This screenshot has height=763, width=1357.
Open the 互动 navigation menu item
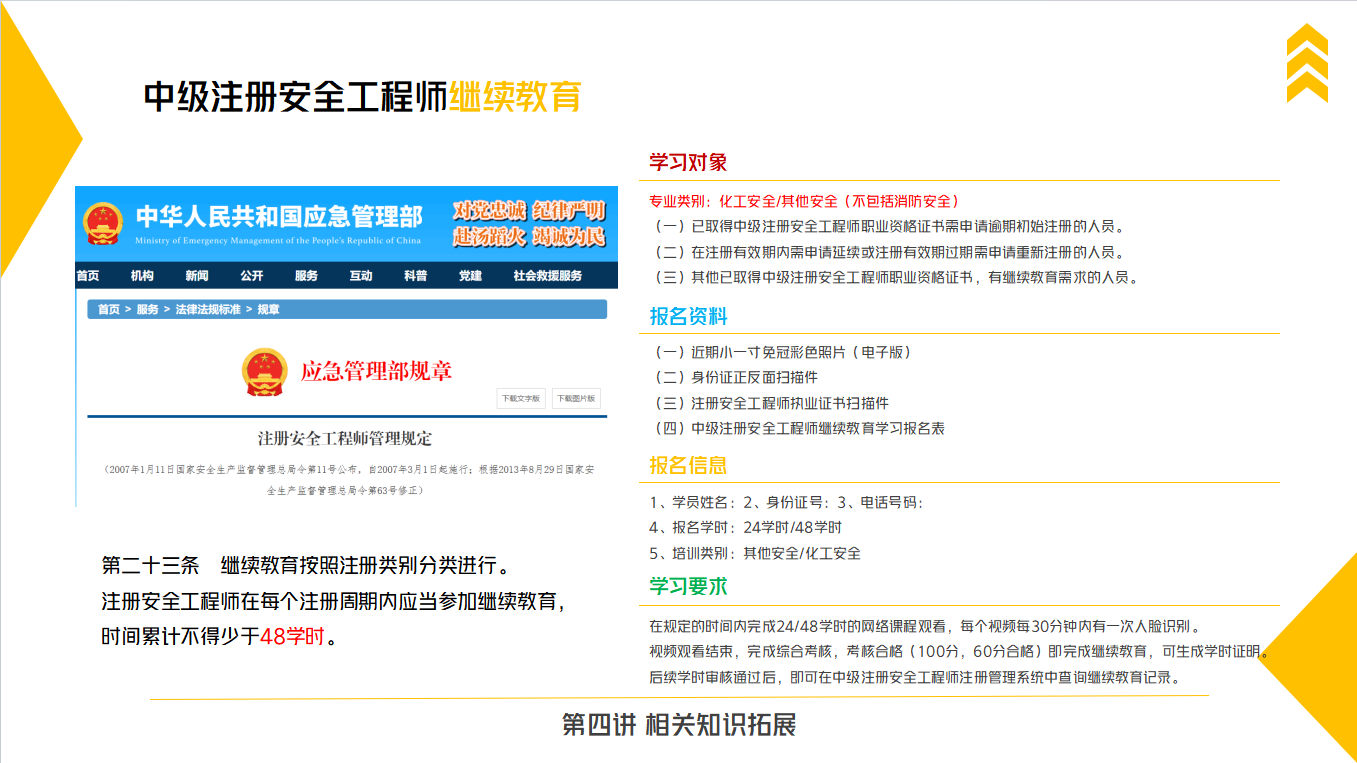click(x=361, y=276)
